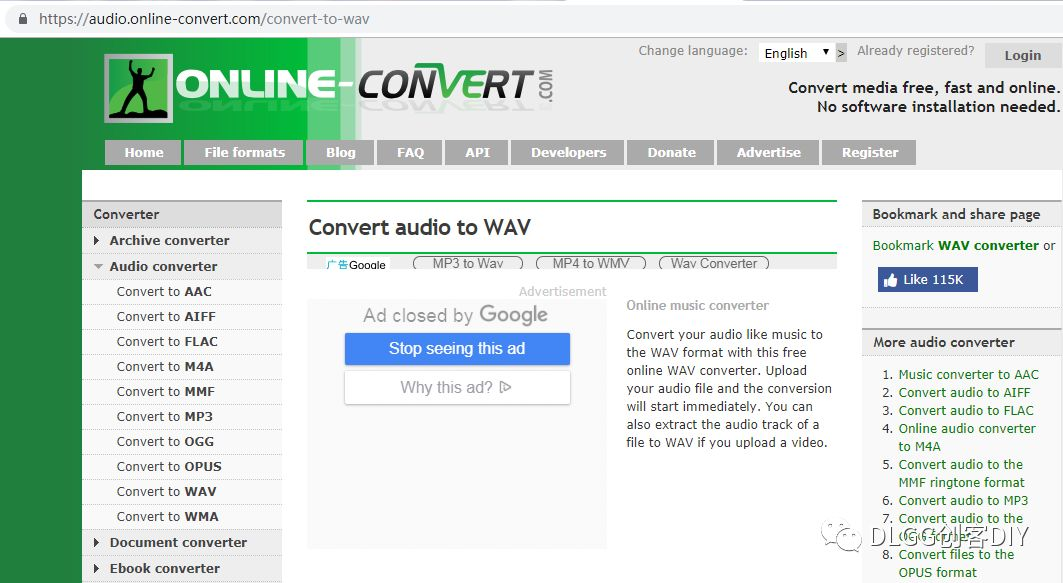
Task: Switch to the MP3 to Wav tab
Action: click(466, 263)
